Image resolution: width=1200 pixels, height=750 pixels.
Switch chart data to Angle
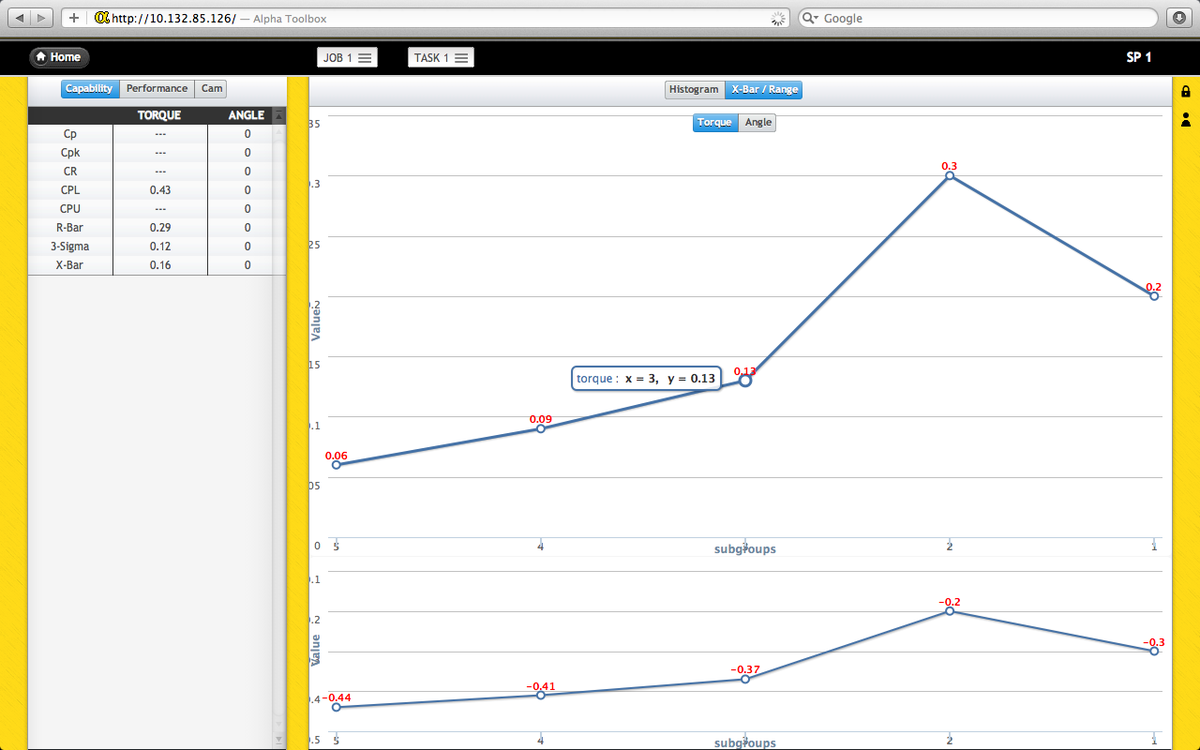(758, 122)
